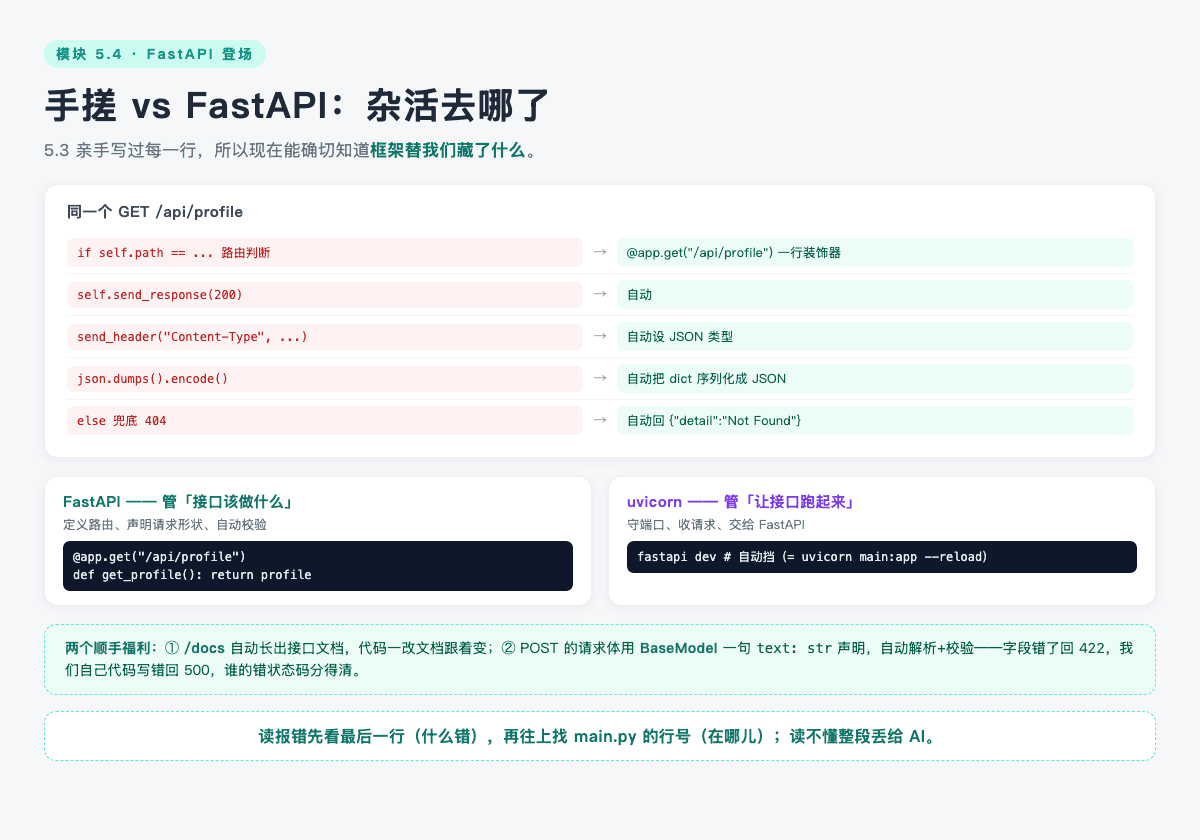This screenshot has width=1200, height=840.
Task: Click the subtitle 同一个 GET /api/profile
Action: [x=155, y=212]
